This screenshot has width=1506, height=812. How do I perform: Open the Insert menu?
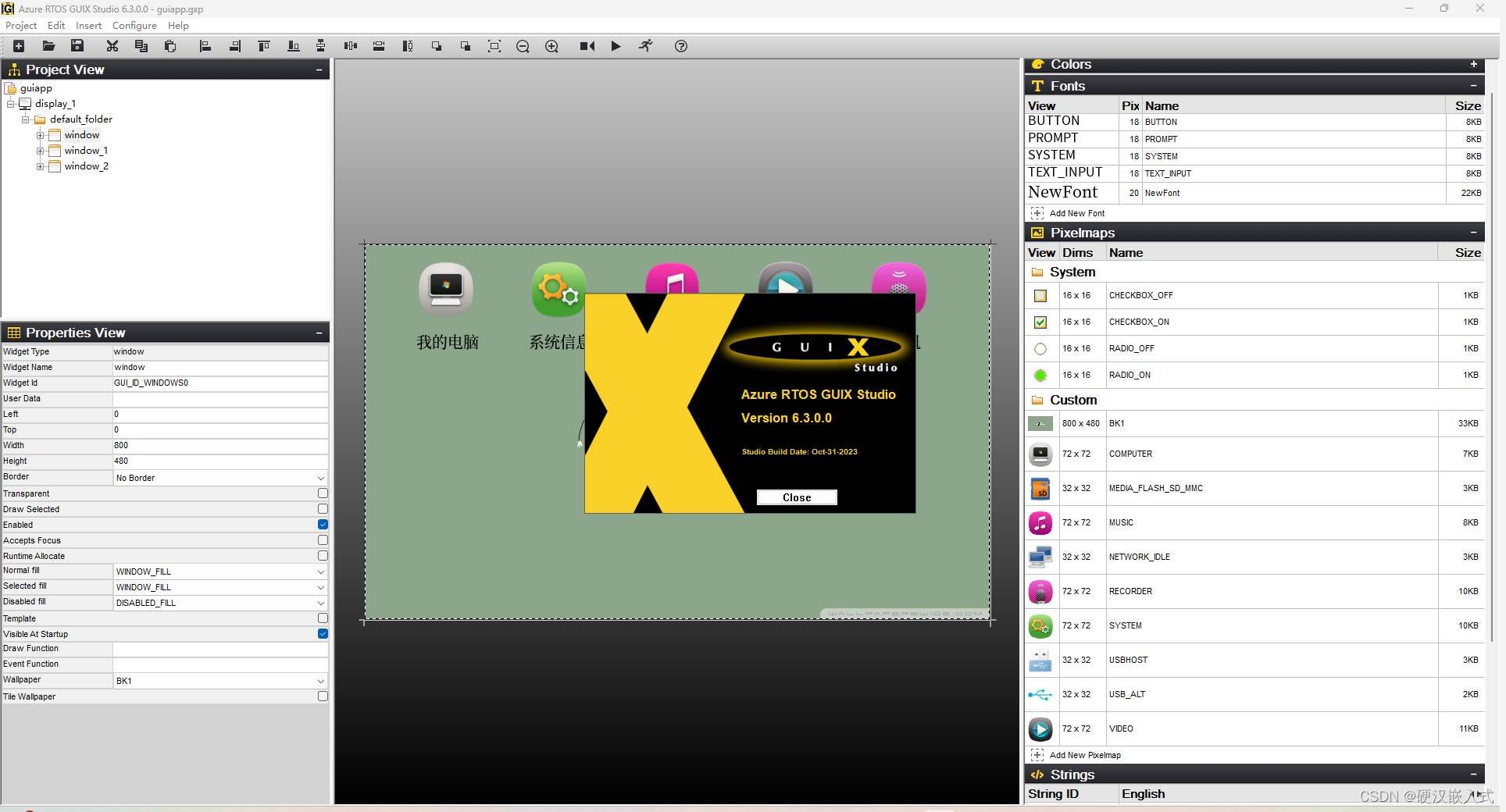[x=89, y=26]
